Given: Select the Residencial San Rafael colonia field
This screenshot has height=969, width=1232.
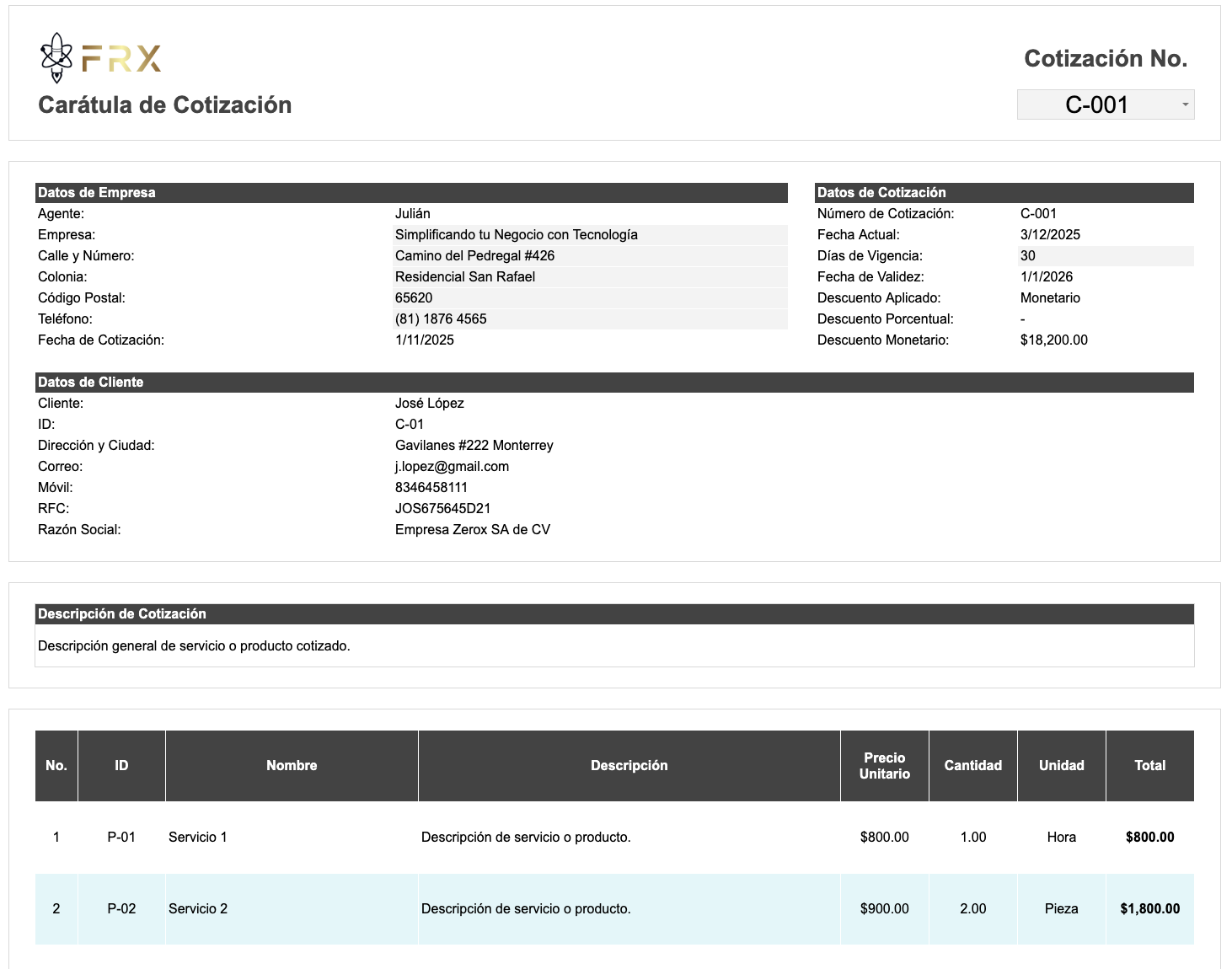Looking at the screenshot, I should pyautogui.click(x=590, y=277).
